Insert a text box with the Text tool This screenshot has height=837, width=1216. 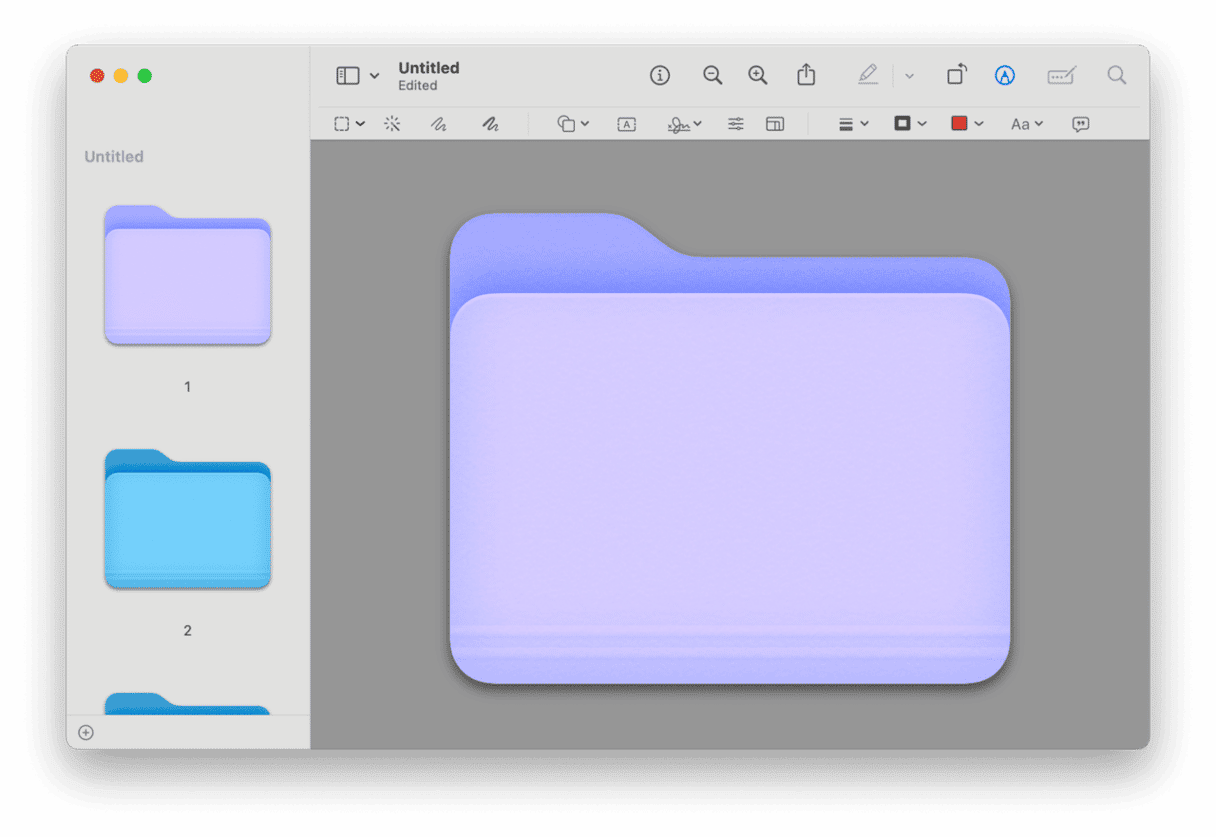pos(627,124)
